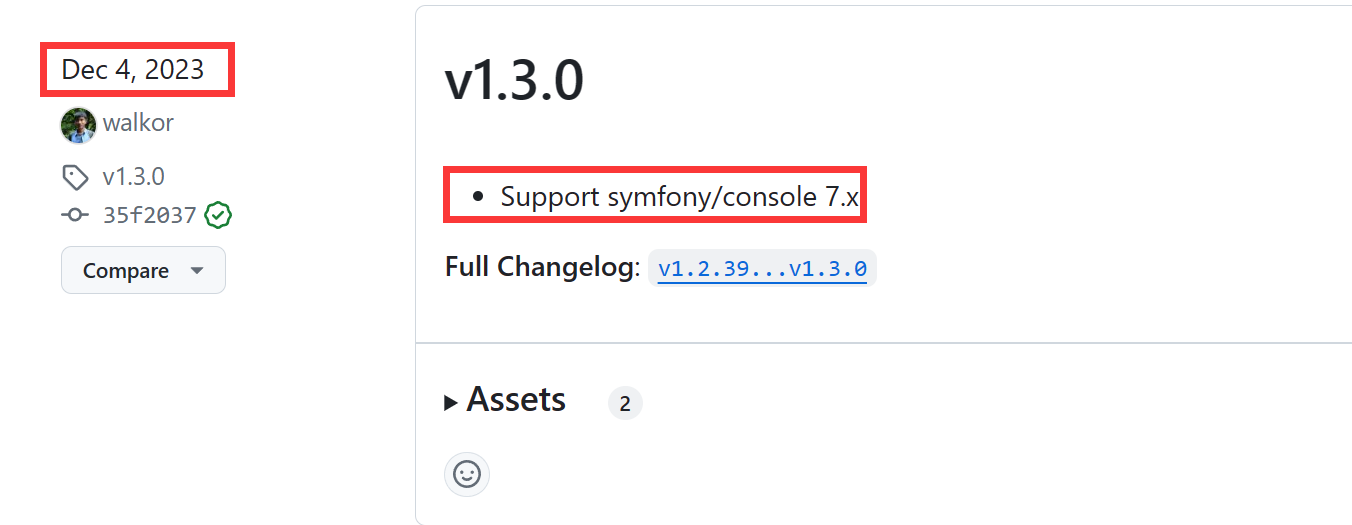Click the tag icon beside v1.3.0
This screenshot has width=1352, height=525.
coord(75,178)
